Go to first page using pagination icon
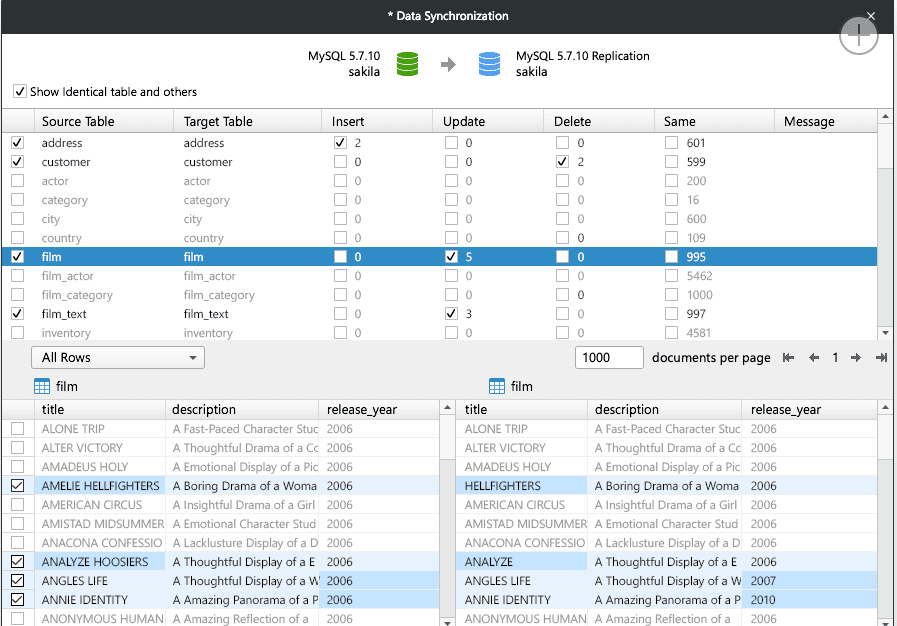 pyautogui.click(x=789, y=357)
